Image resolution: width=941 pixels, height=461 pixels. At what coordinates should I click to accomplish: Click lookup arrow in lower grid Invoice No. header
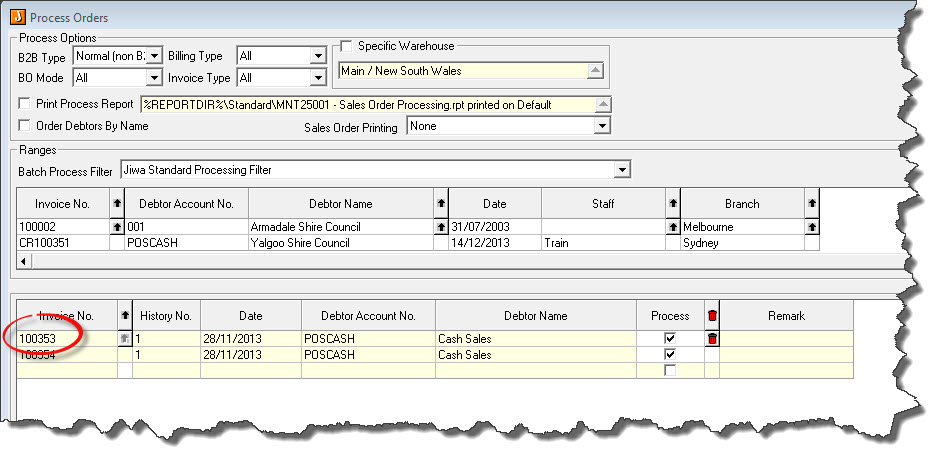coord(125,315)
